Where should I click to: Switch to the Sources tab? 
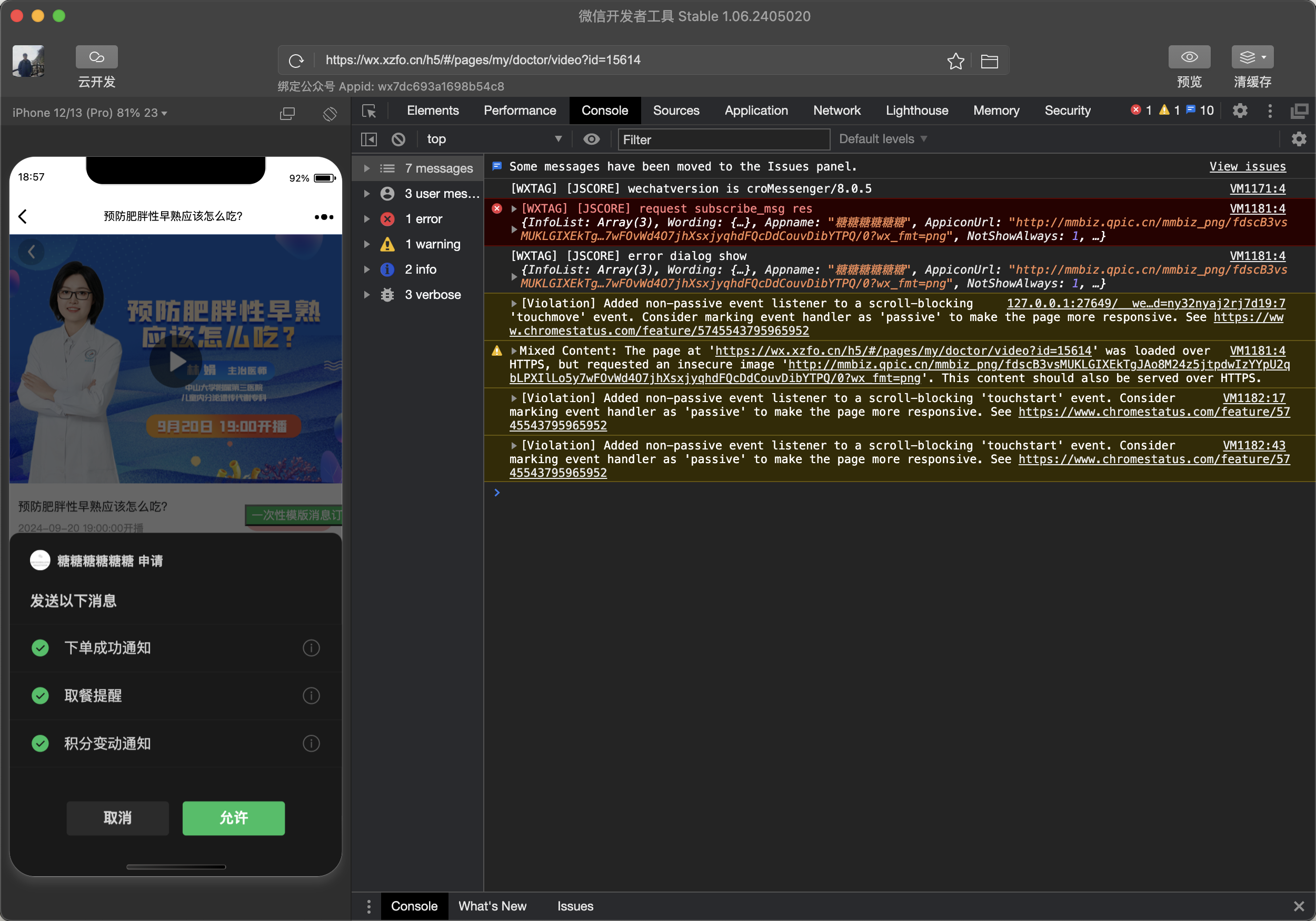coord(676,111)
